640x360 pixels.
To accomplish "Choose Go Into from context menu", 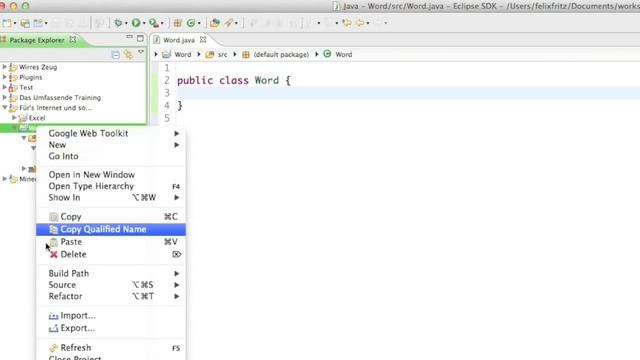I will pyautogui.click(x=111, y=156).
